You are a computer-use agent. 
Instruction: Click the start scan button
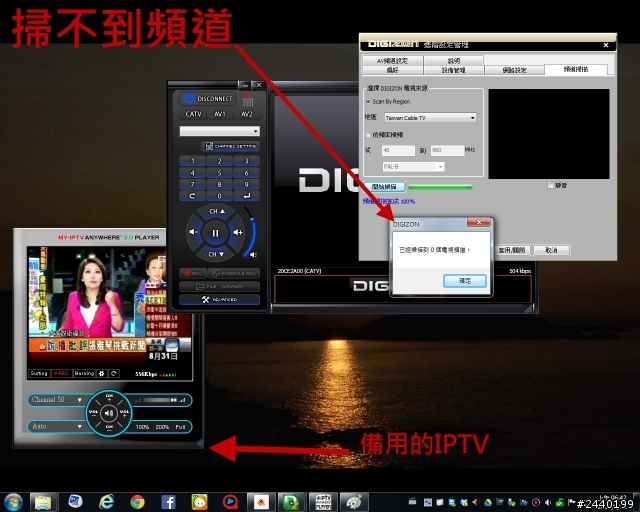(384, 187)
